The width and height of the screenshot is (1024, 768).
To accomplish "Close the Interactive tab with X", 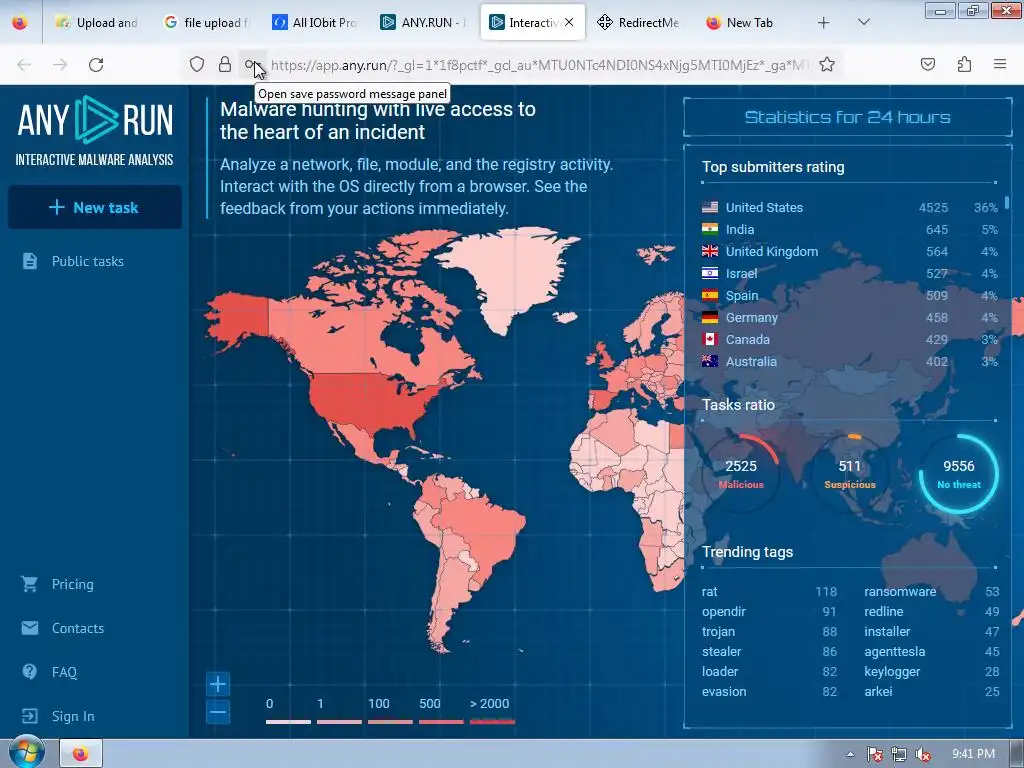I will pyautogui.click(x=569, y=22).
